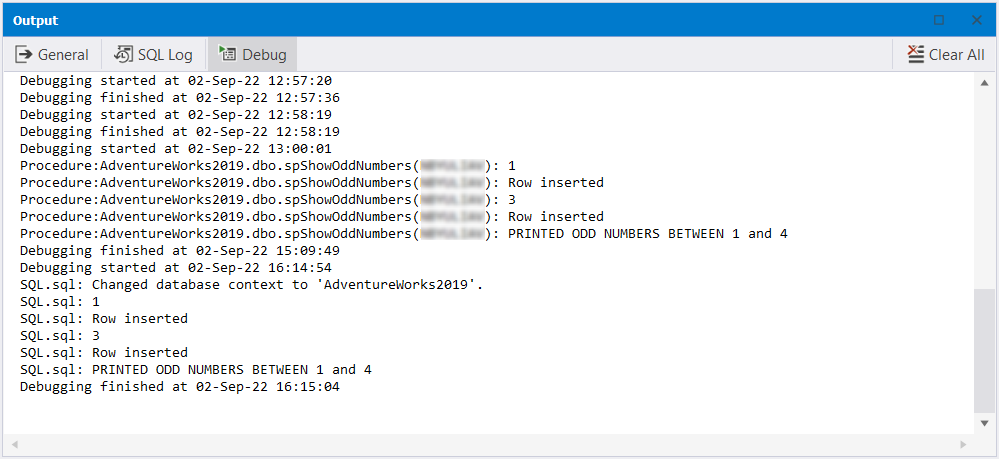
Task: Open the SQL Log tab
Action: point(154,55)
